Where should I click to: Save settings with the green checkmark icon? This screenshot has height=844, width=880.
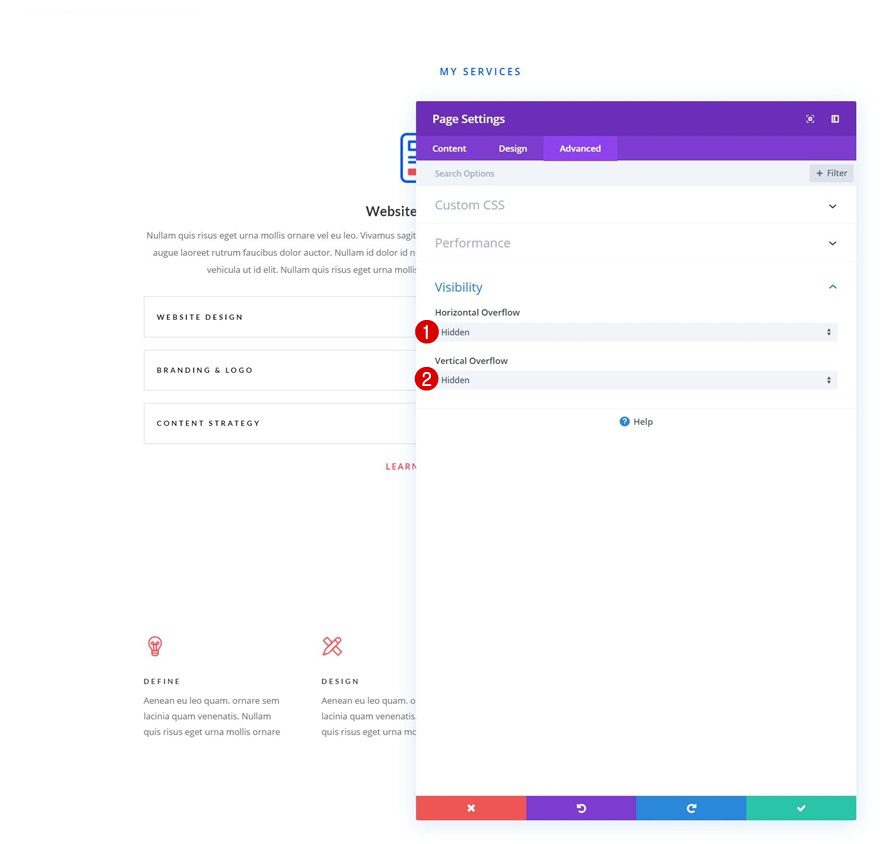pos(801,807)
